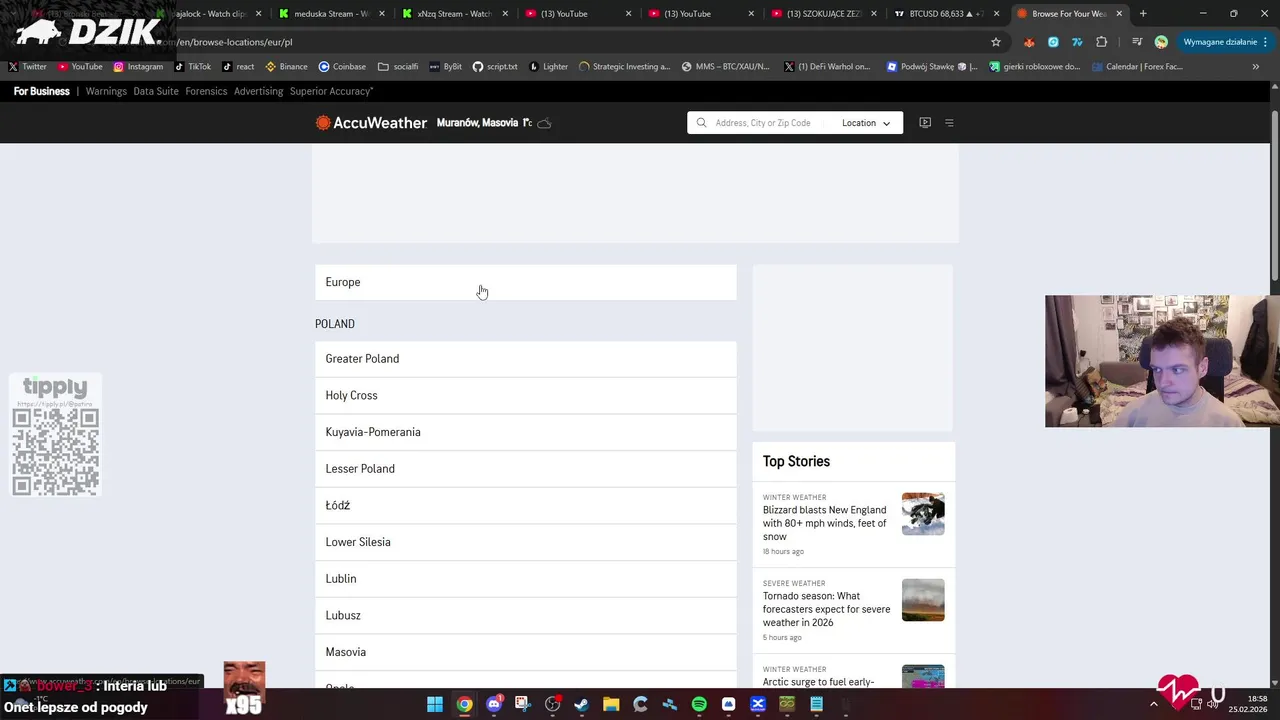Click the Wymagane działanie button

click(x=1225, y=42)
